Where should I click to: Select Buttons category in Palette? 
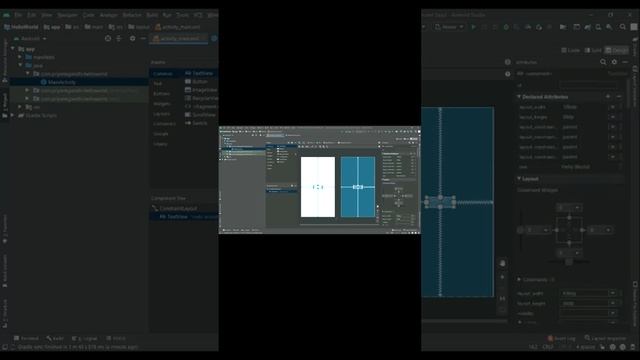click(x=162, y=93)
